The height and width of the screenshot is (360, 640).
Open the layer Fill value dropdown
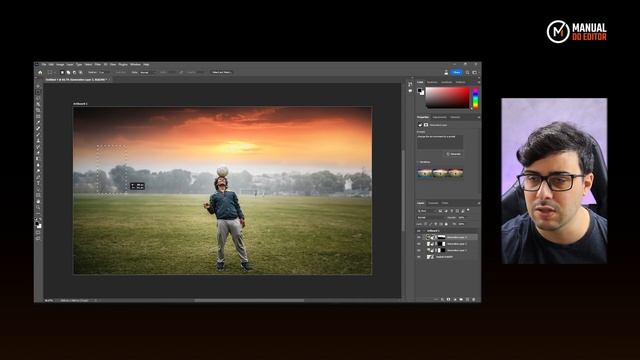(x=462, y=224)
